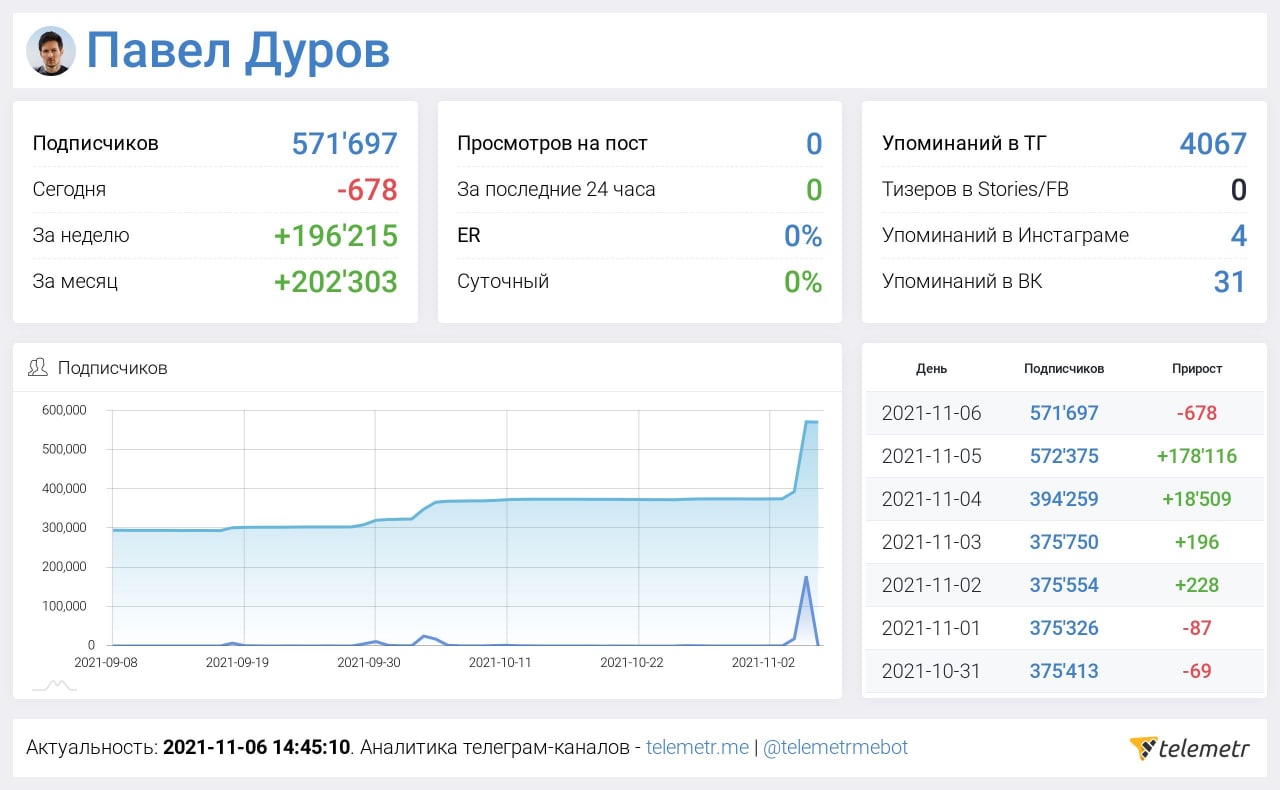
Task: Click the "Прирост" column header
Action: pyautogui.click(x=1197, y=368)
